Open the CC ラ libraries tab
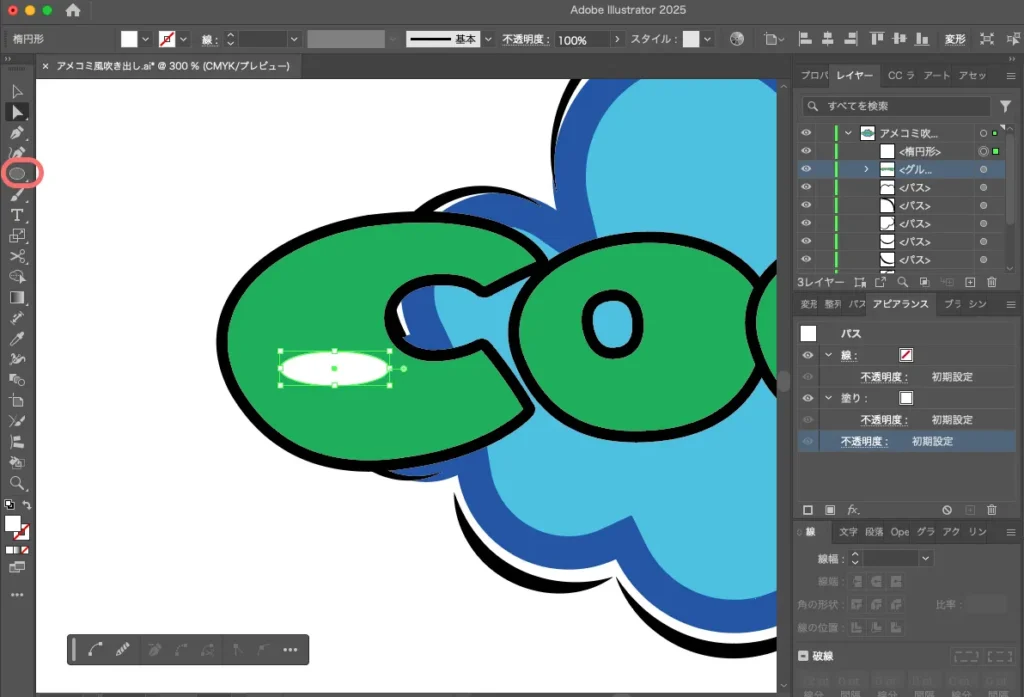The height and width of the screenshot is (697, 1024). (900, 76)
